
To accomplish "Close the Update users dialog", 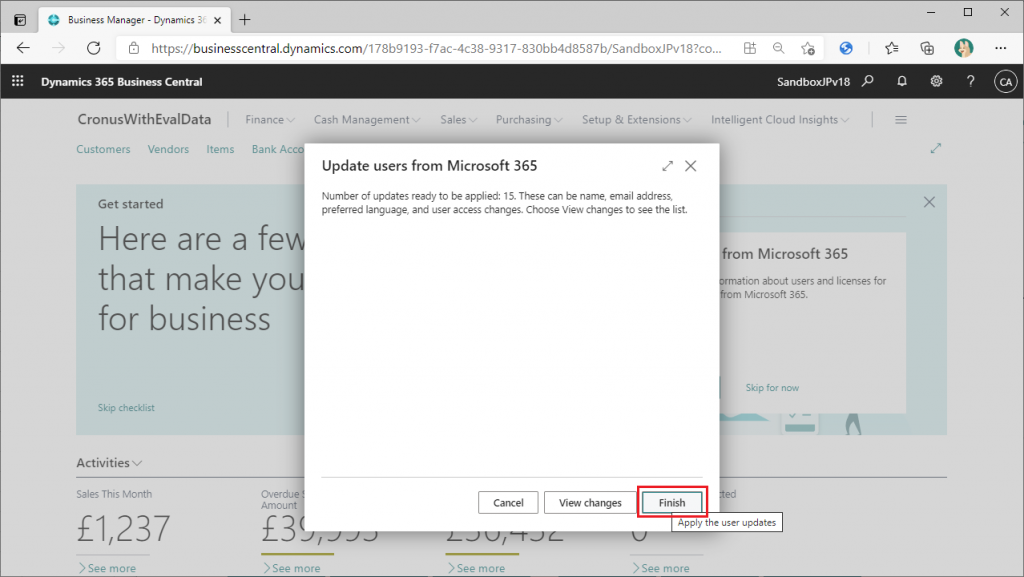I will 690,166.
